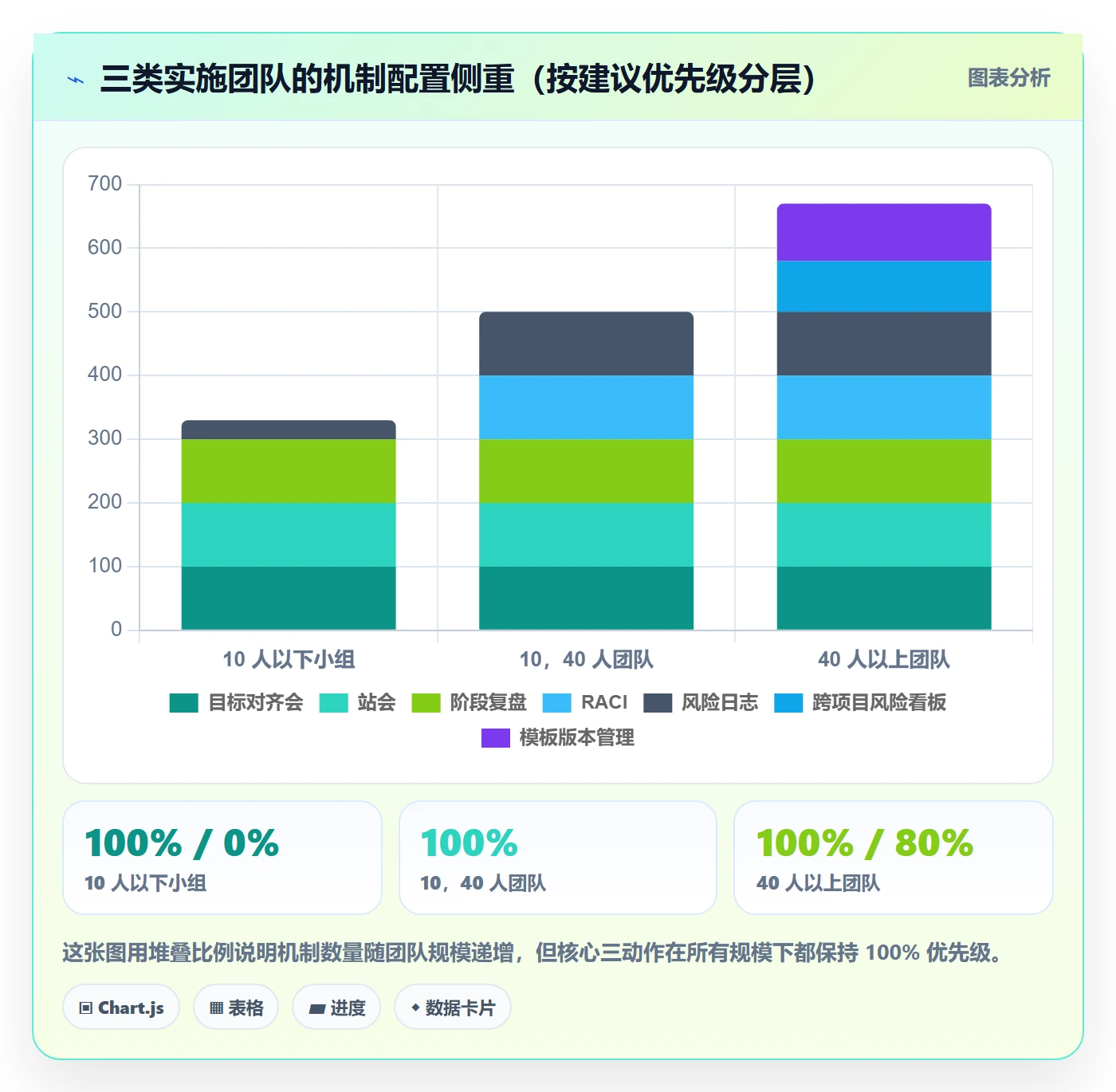Screen dimensions: 1116x1092
Task: Click the 进度 tag chip
Action: tap(336, 1008)
